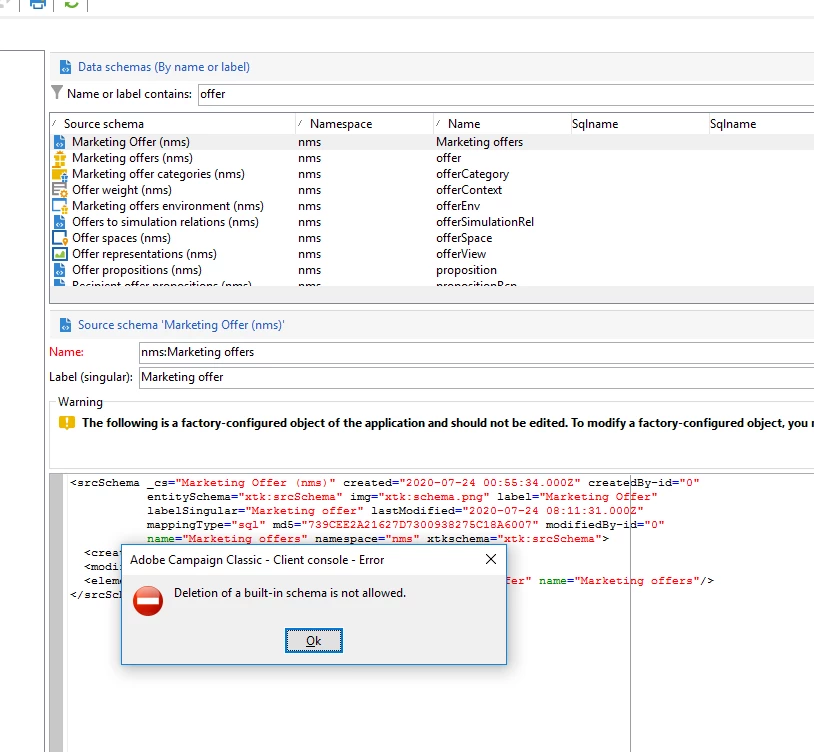Click the offerSimulationRel name cell
The width and height of the screenshot is (814, 752).
pyautogui.click(x=485, y=222)
